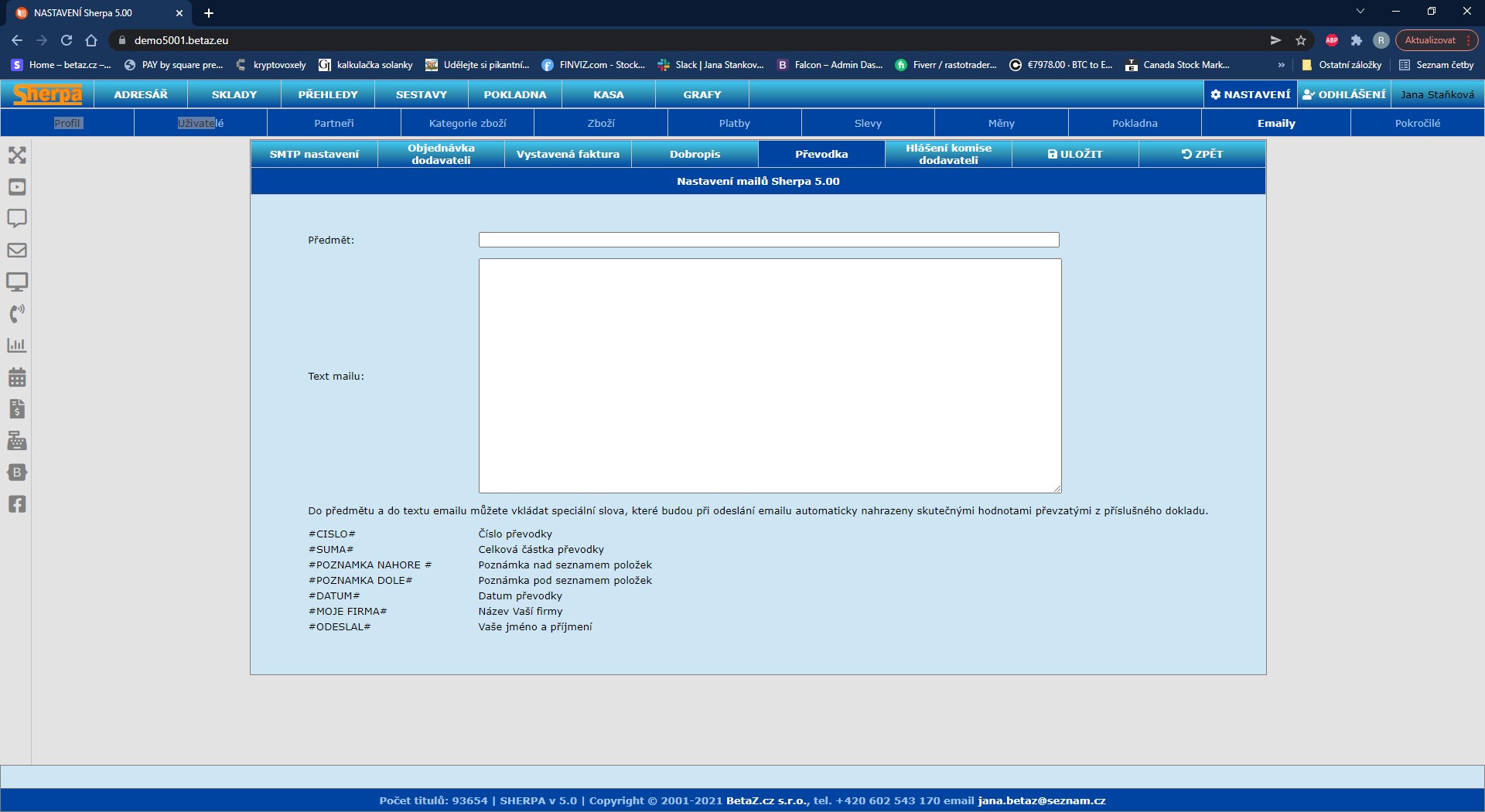1485x812 pixels.
Task: Open the video play sidebar icon
Action: tap(17, 187)
